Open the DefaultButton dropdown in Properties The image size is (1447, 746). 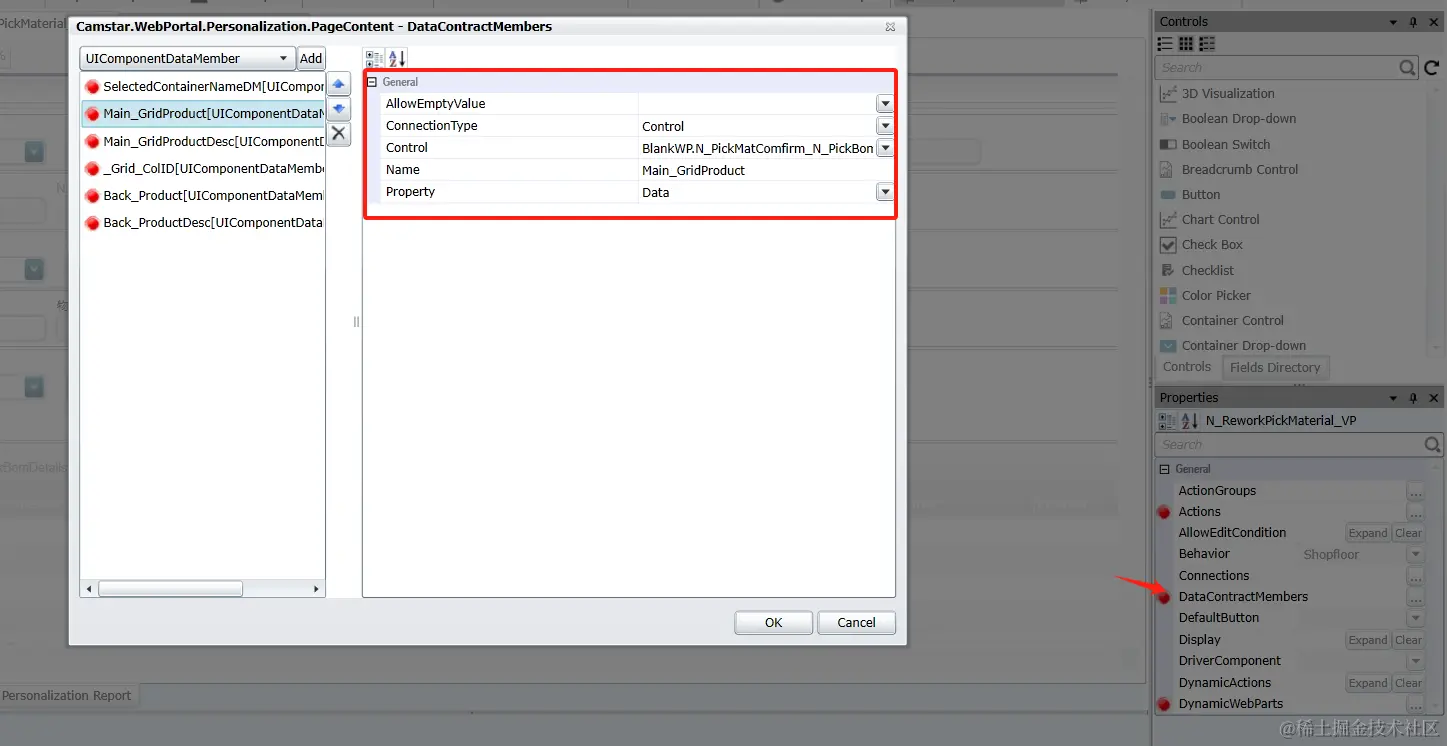(1415, 618)
